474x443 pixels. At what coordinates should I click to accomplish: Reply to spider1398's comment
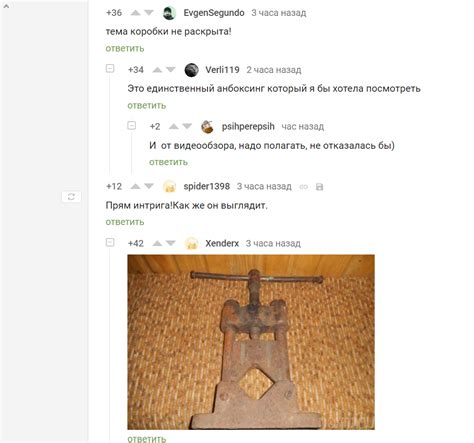pyautogui.click(x=125, y=222)
